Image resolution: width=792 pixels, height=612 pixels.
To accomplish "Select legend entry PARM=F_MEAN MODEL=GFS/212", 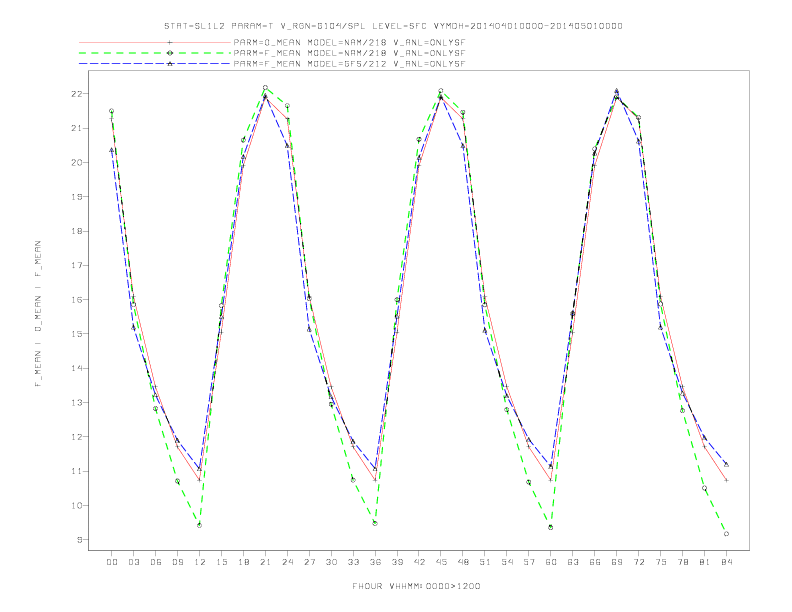I will 349,64.
